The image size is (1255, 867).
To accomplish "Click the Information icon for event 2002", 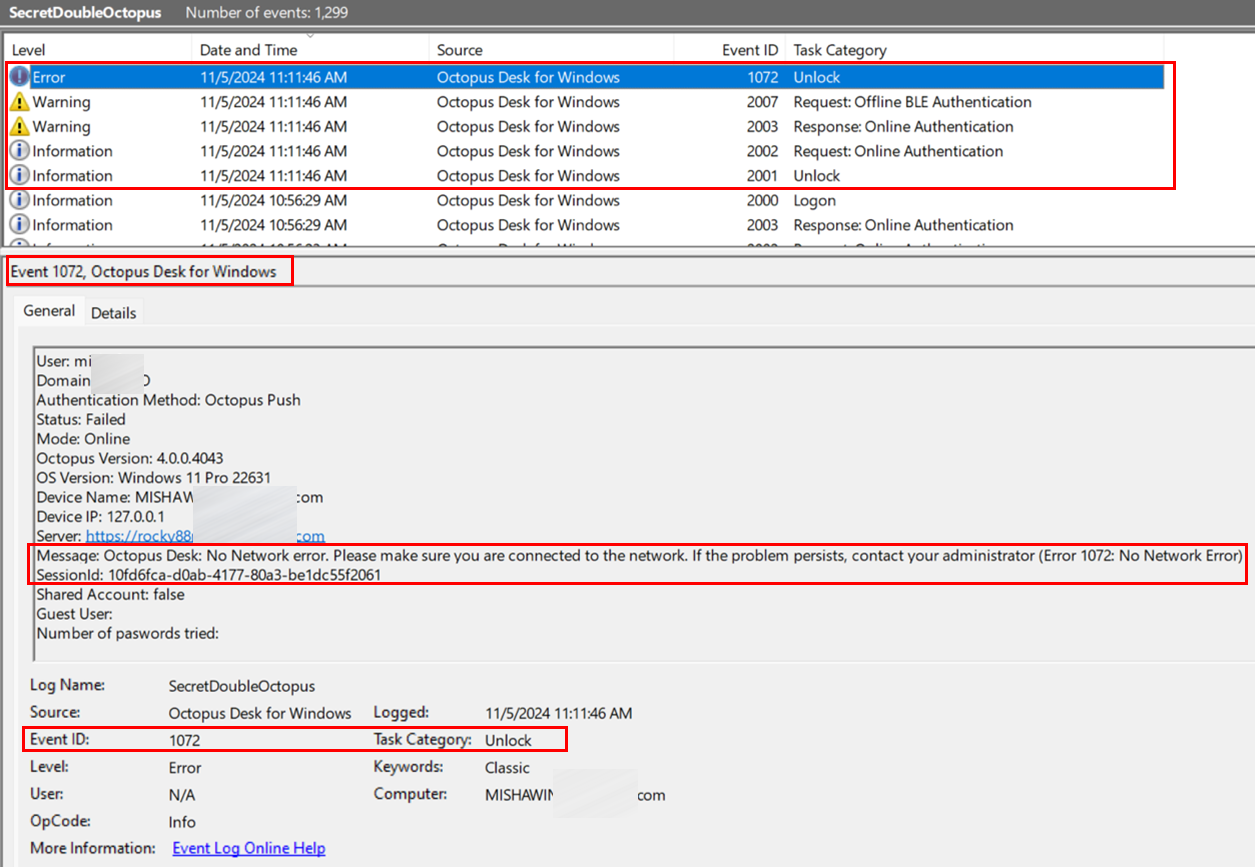I will (19, 151).
